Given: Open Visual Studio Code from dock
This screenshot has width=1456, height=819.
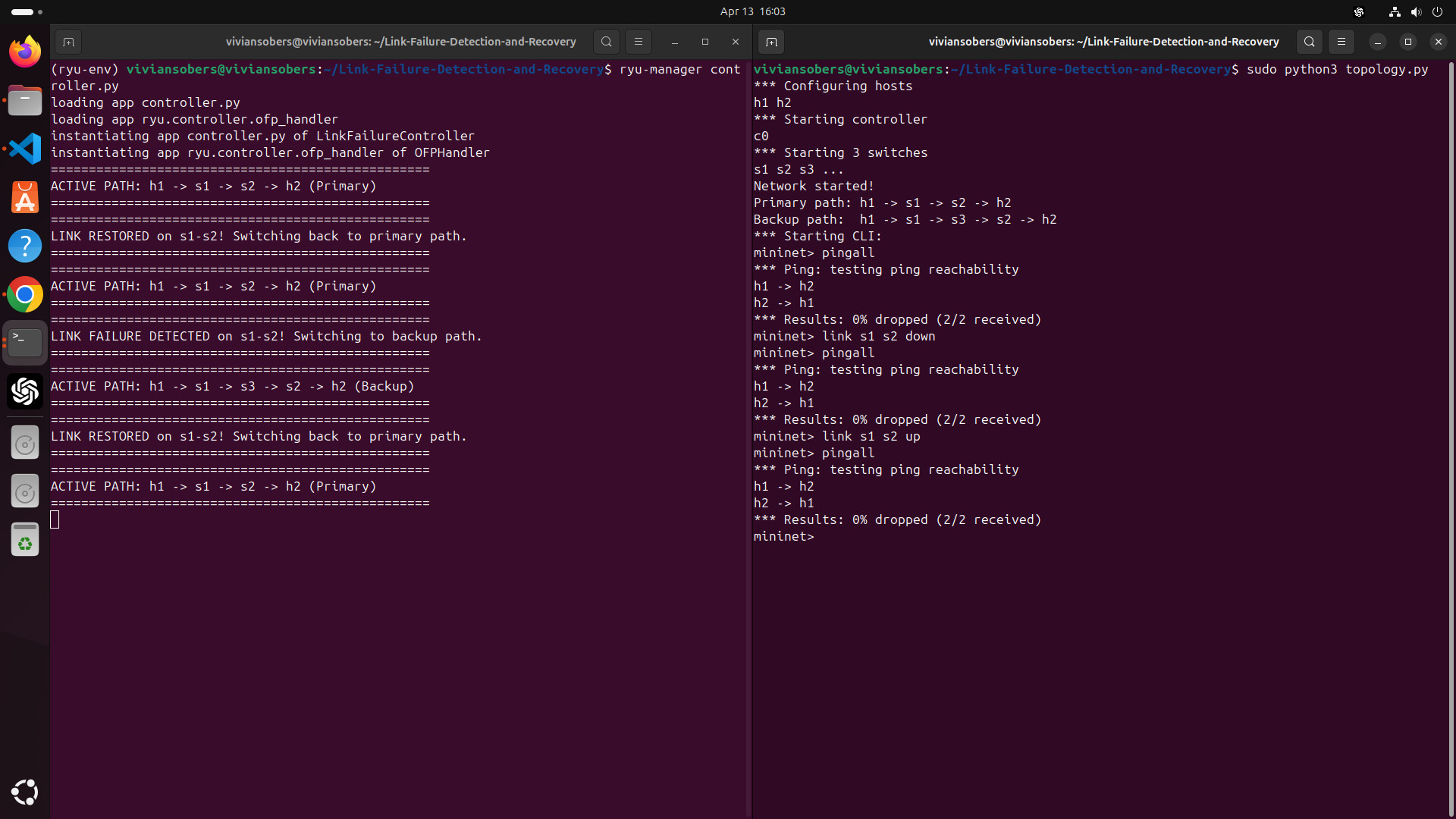Looking at the screenshot, I should click(25, 149).
